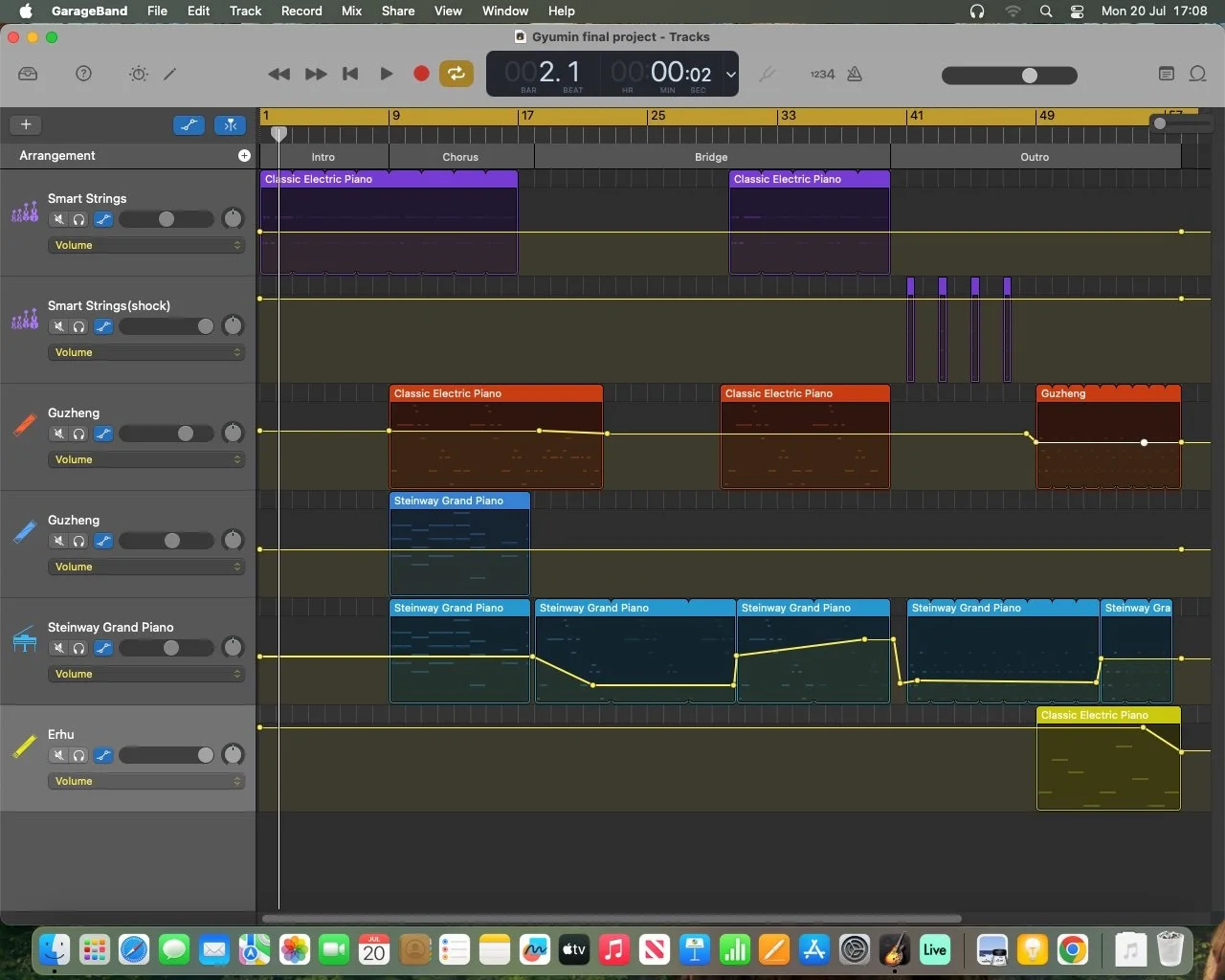This screenshot has height=980, width=1225.
Task: Open the Loop Browser
Action: tap(1197, 74)
